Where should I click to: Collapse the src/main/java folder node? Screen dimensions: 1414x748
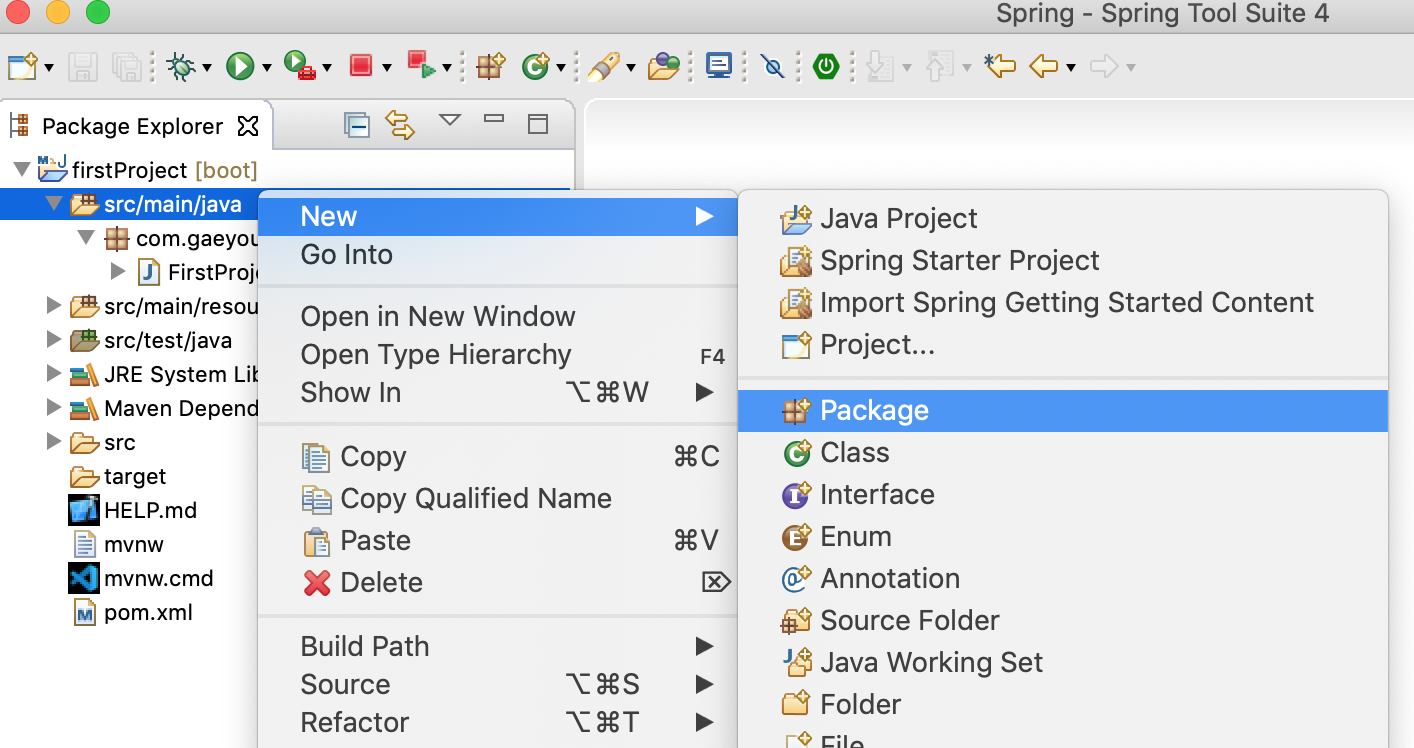pyautogui.click(x=54, y=204)
